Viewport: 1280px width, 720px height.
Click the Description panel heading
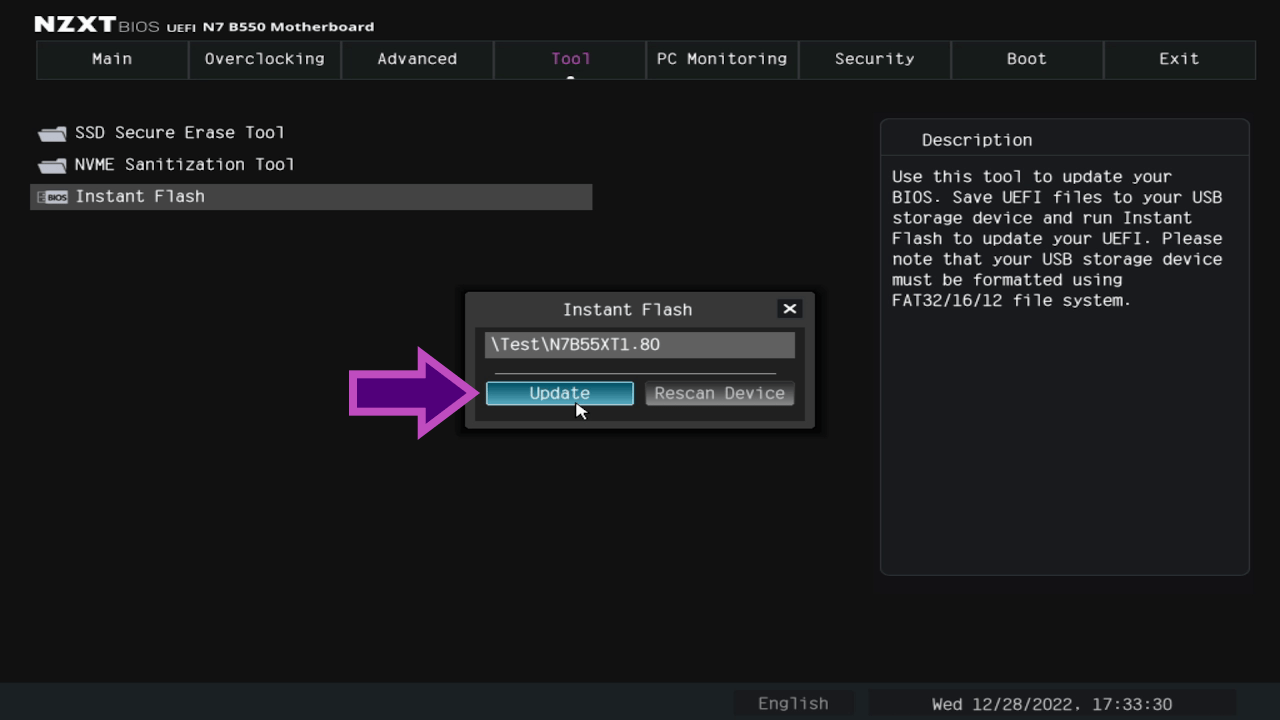coord(977,140)
